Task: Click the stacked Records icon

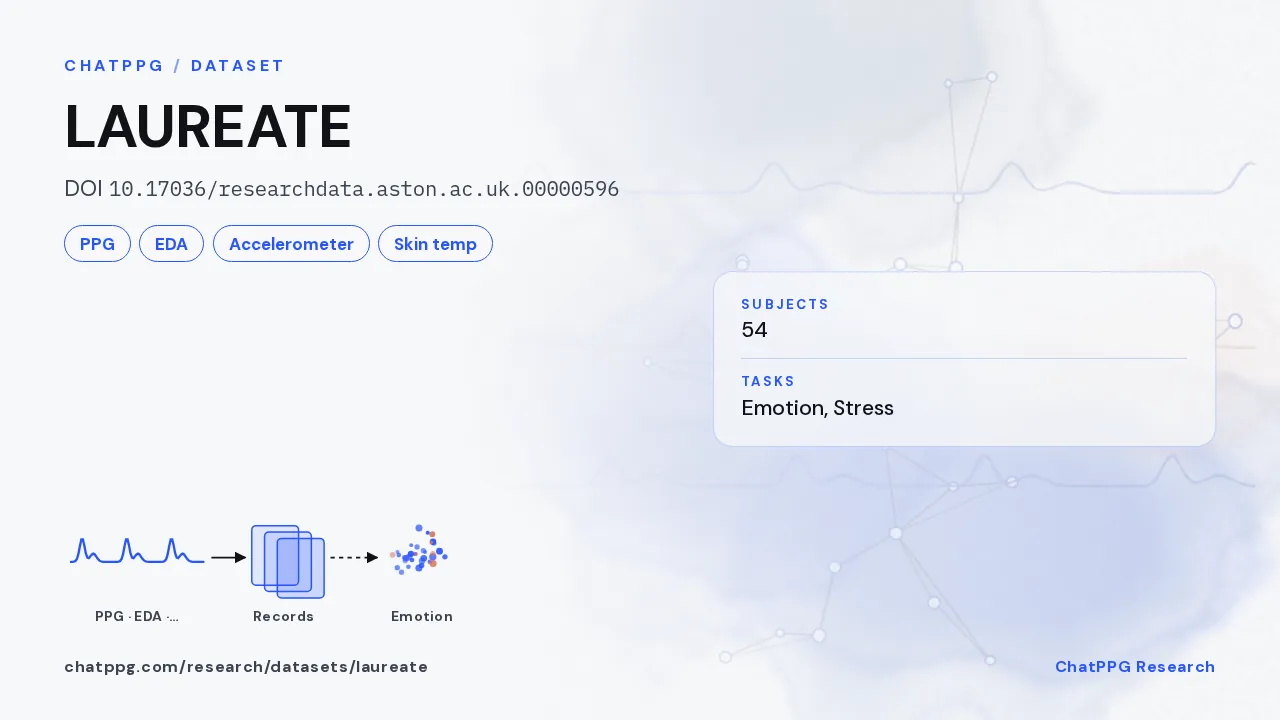Action: [288, 562]
